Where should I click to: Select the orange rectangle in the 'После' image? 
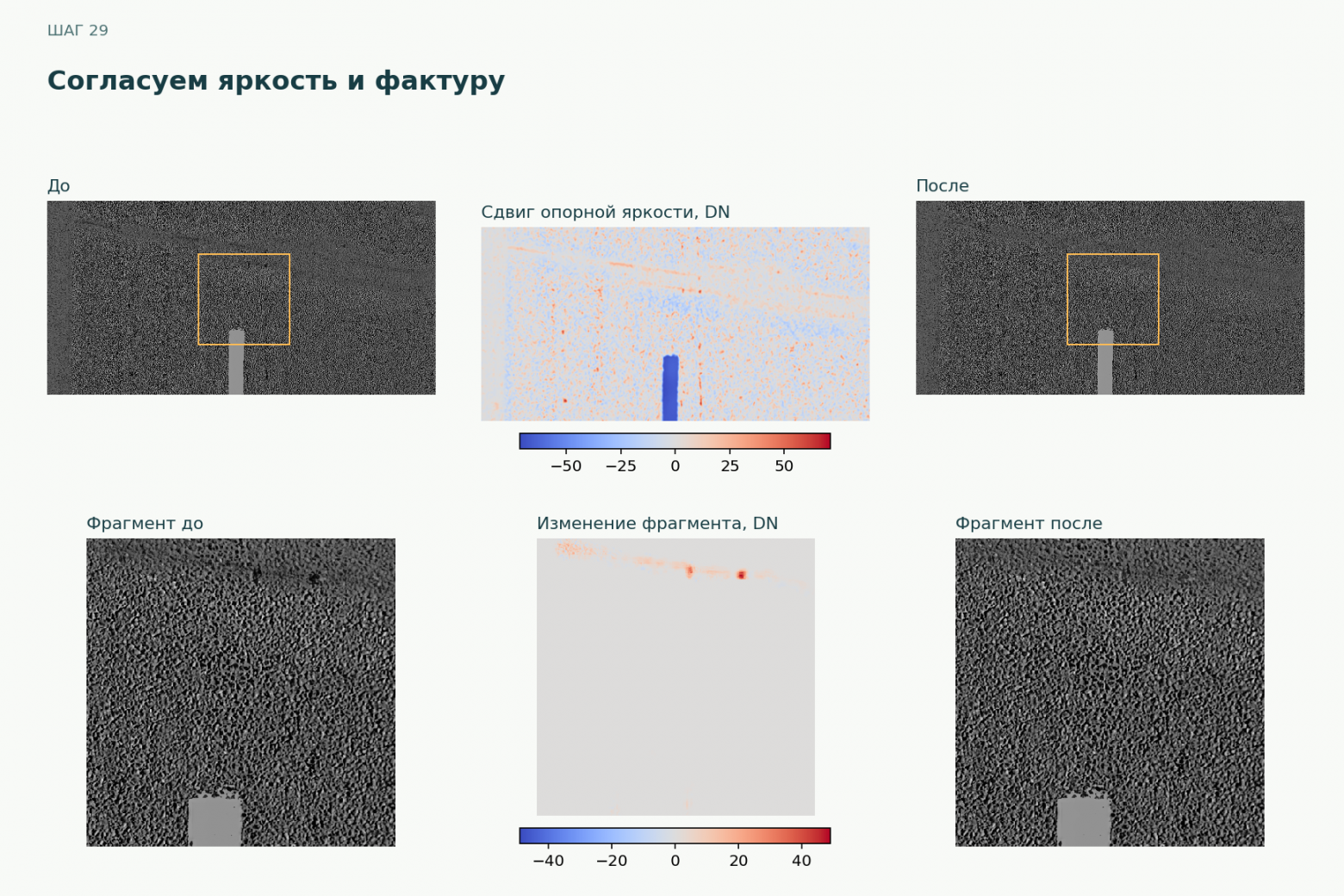tap(1112, 299)
